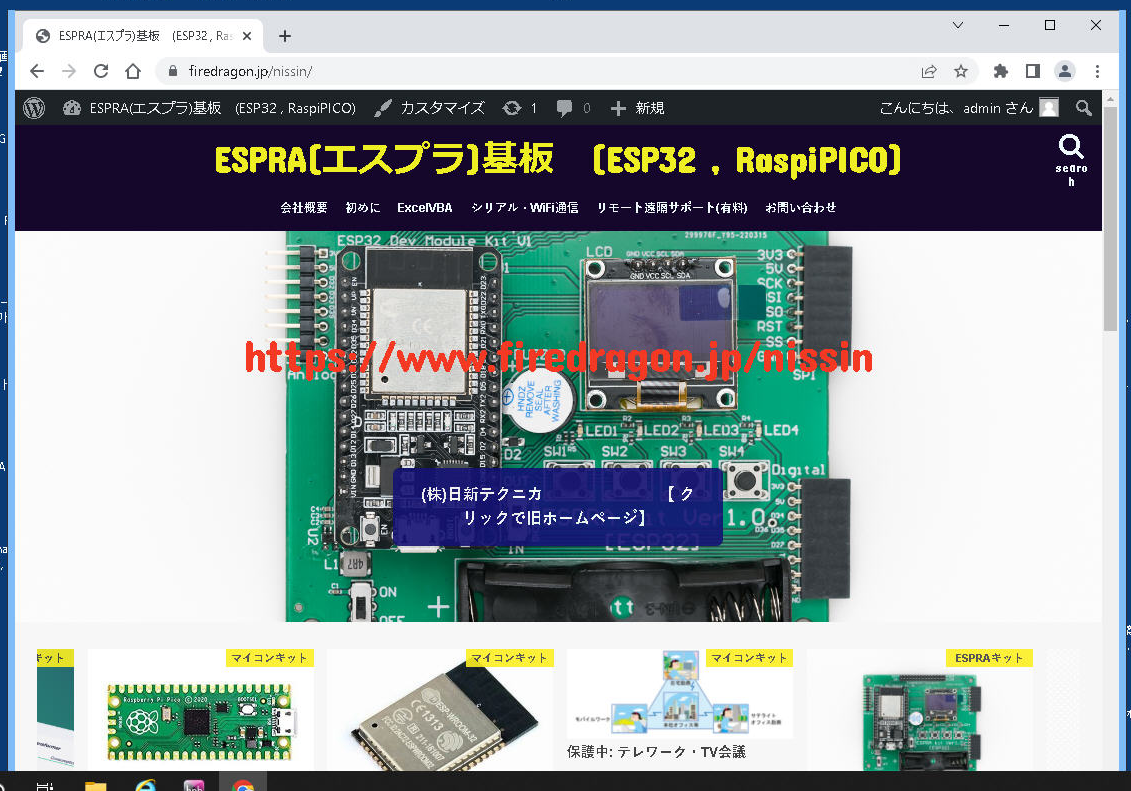Open the admin さん account menu
Viewport: 1131px width, 791px height.
969,108
